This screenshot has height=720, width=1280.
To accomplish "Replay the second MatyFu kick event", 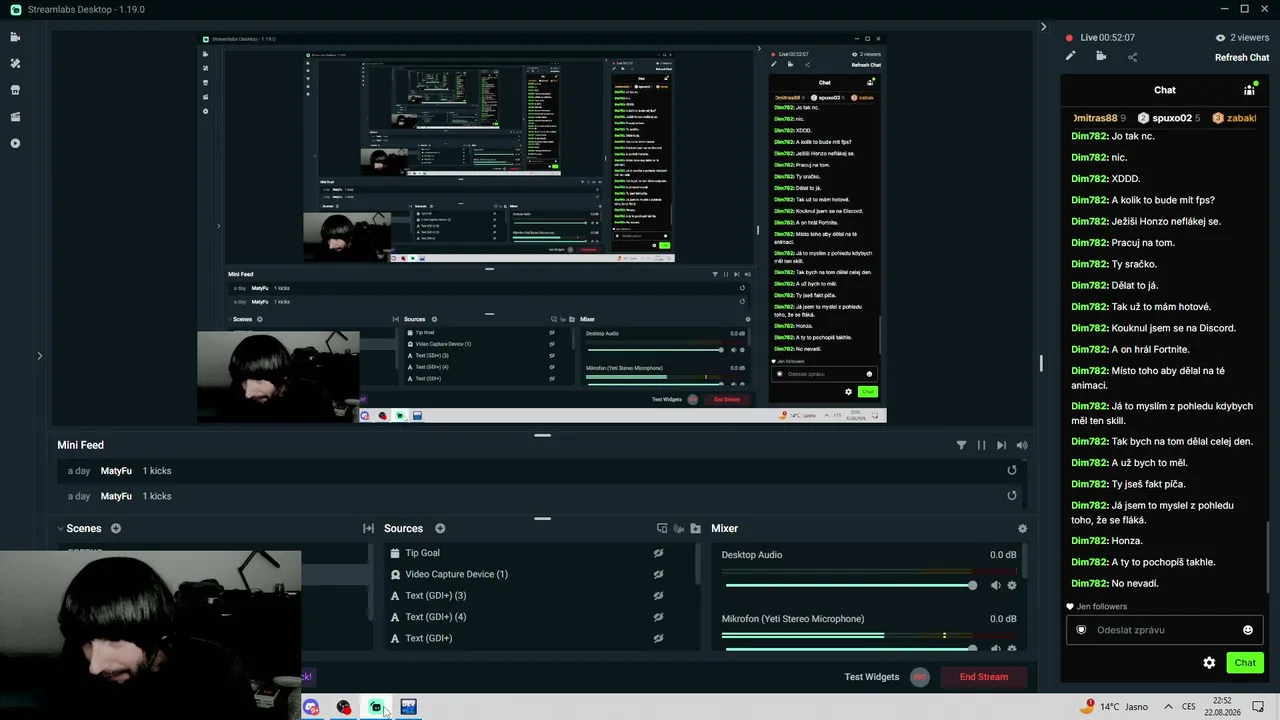I will pyautogui.click(x=1012, y=496).
